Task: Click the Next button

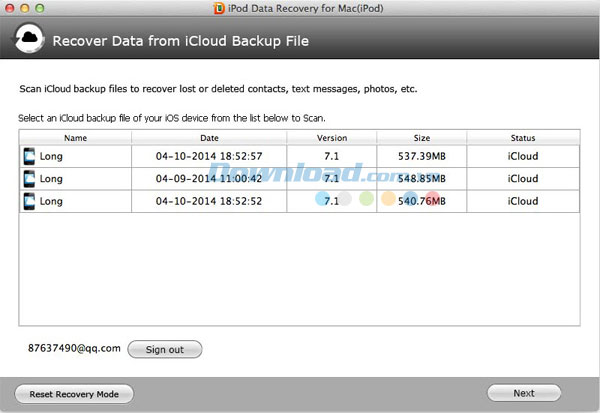Action: (524, 393)
